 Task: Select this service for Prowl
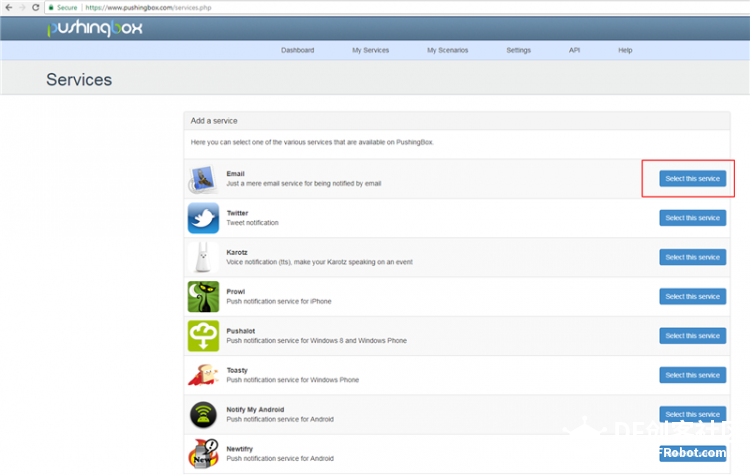pyautogui.click(x=693, y=296)
